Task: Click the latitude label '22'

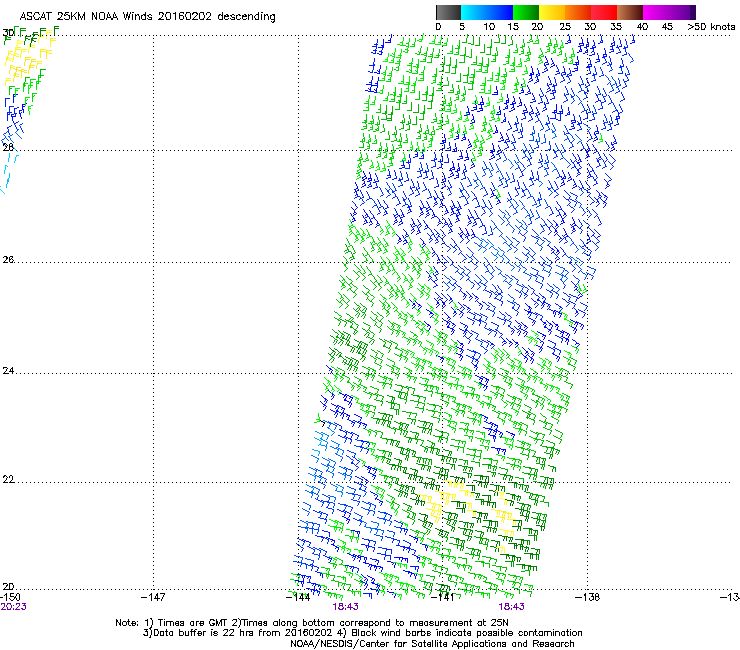Action: 8,479
